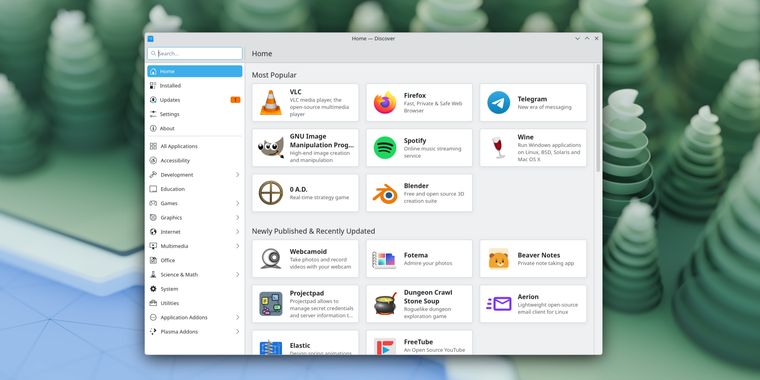Screen dimensions: 760x380
Task: Click the Aerion envelope icon
Action: [499, 304]
